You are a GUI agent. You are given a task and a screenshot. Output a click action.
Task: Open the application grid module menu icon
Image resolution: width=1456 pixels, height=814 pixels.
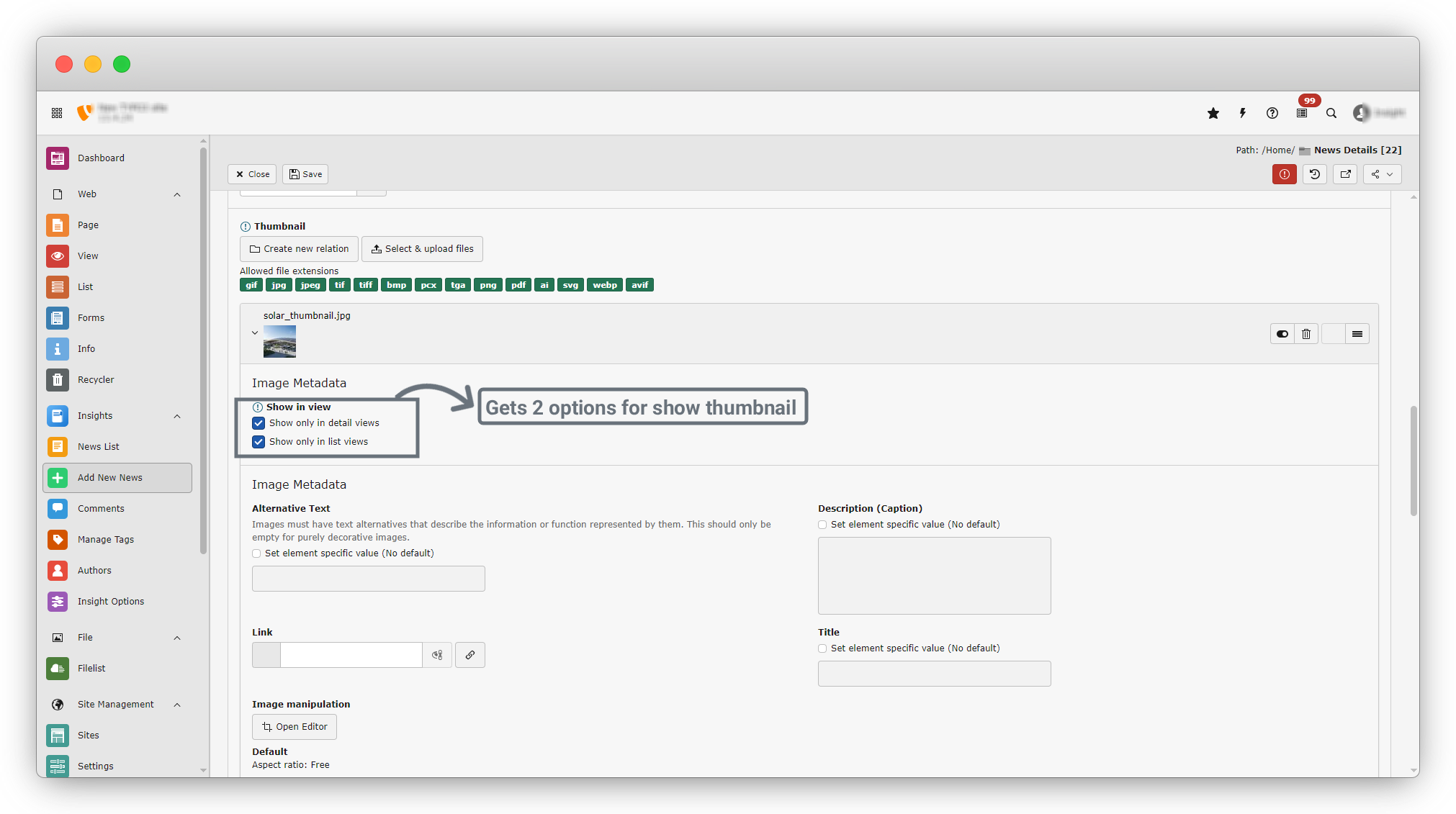click(57, 113)
